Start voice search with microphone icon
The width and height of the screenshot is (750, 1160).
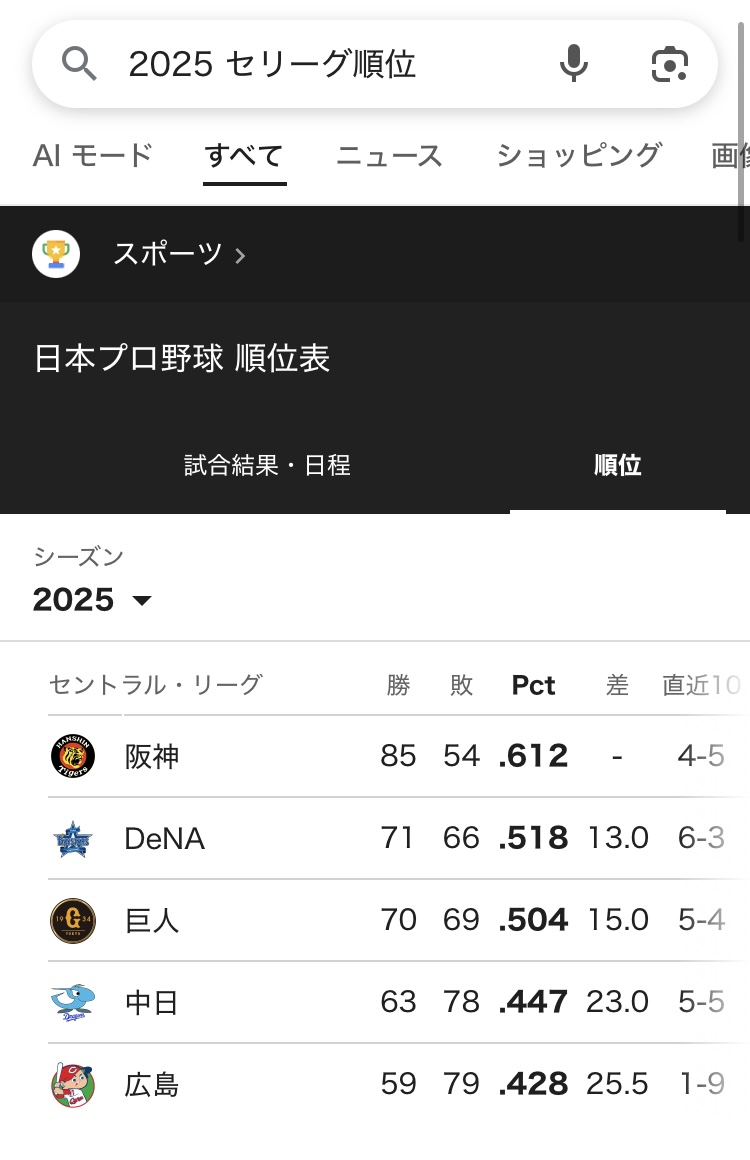(x=573, y=64)
